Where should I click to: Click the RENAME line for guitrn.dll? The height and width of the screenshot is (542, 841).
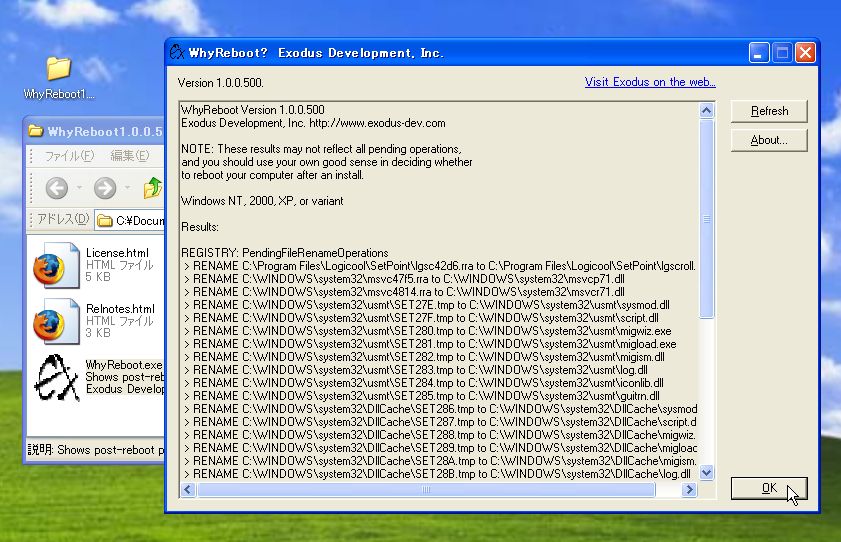pyautogui.click(x=421, y=396)
